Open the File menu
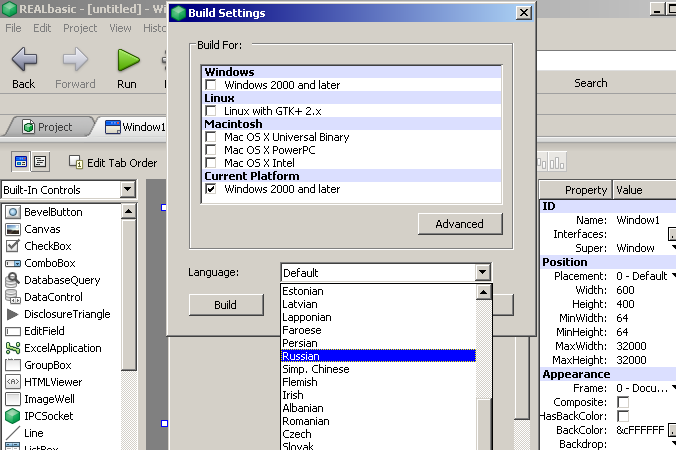Viewport: 676px width, 450px height. 13,28
